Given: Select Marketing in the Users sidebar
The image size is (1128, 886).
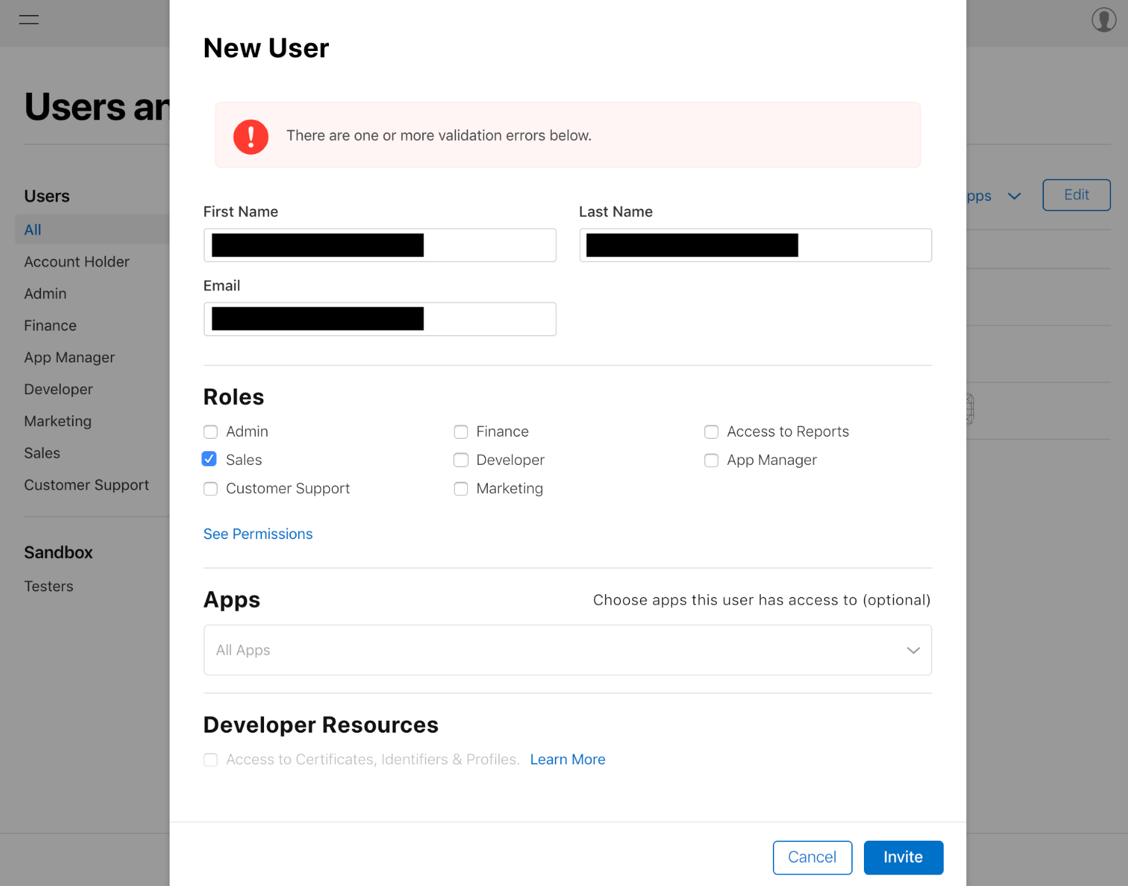Looking at the screenshot, I should pyautogui.click(x=57, y=421).
